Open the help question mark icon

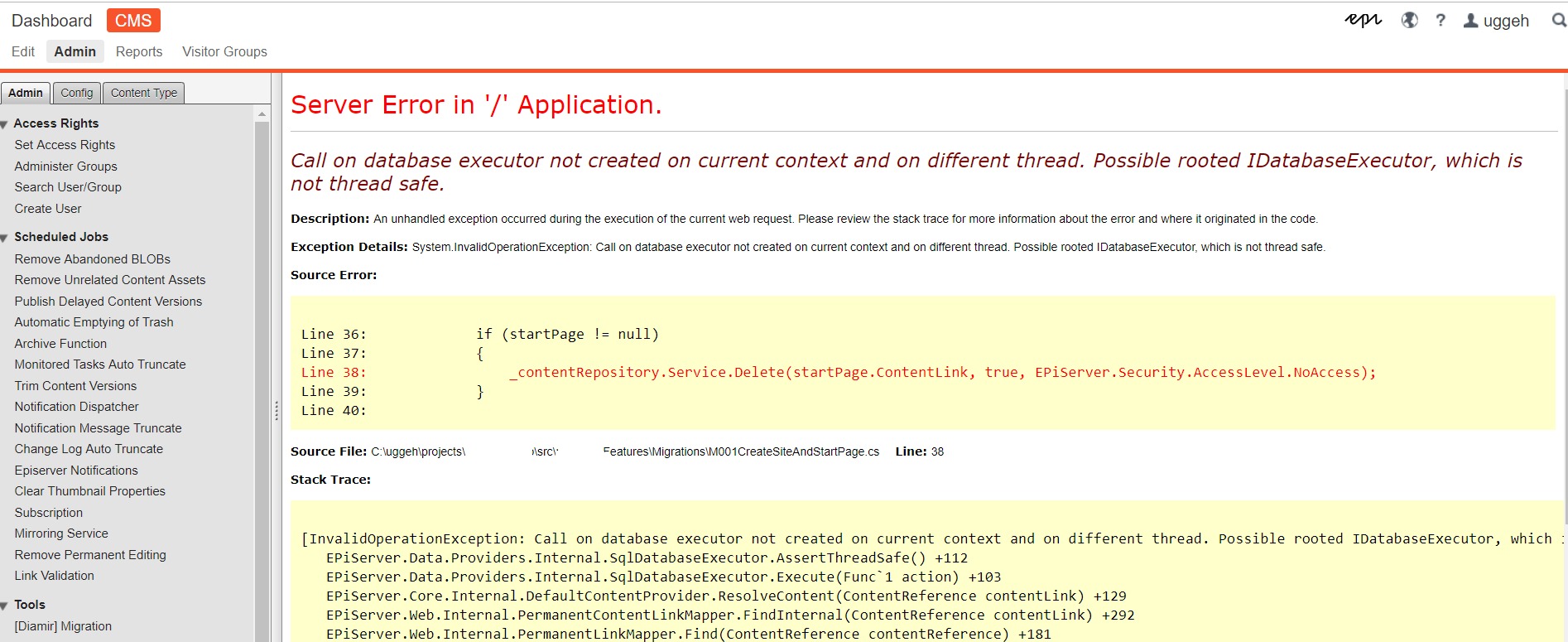pyautogui.click(x=1441, y=21)
